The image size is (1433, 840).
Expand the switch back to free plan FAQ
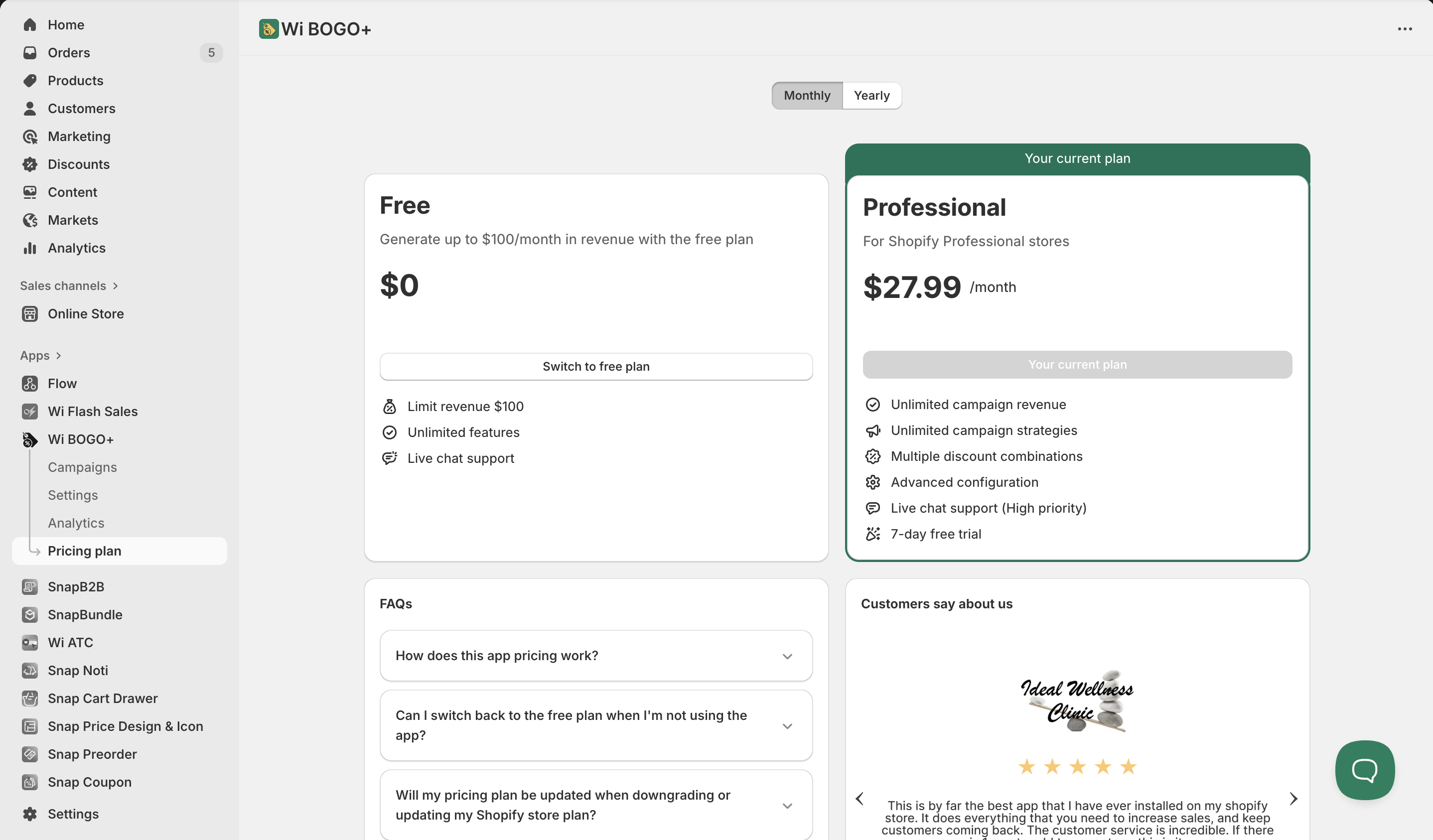787,726
